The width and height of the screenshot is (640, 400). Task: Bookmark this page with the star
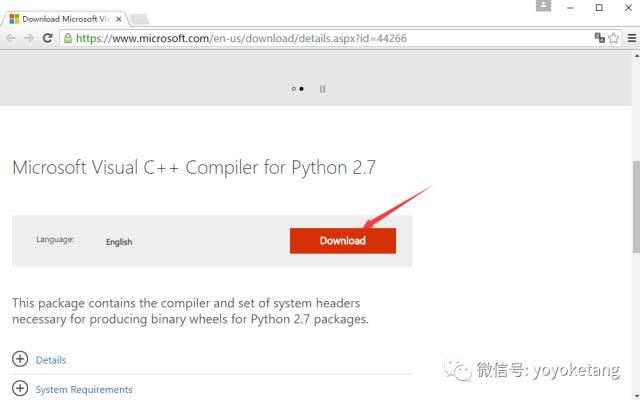click(x=613, y=38)
